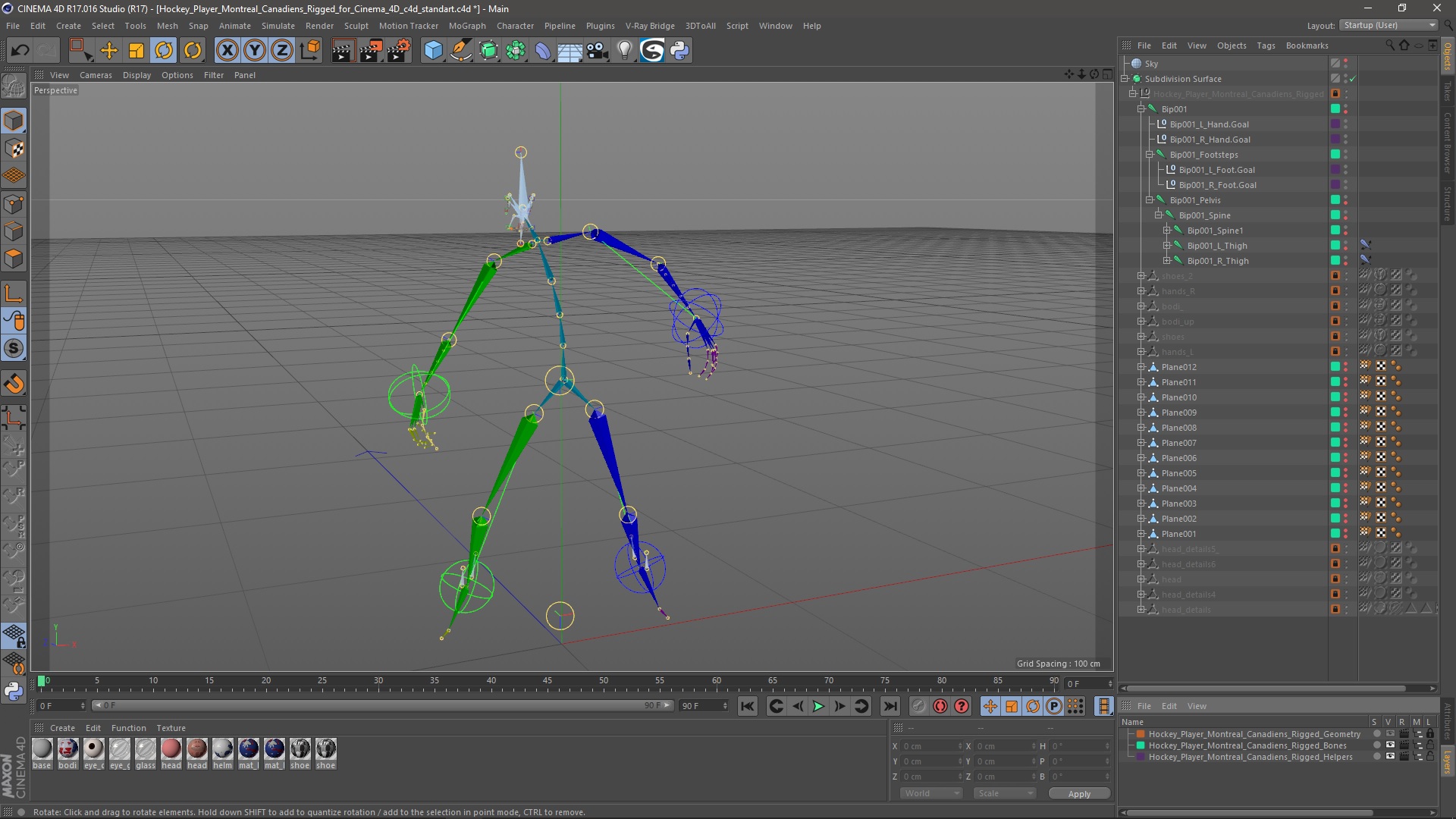The image size is (1456, 819).
Task: Toggle Parameter keyframe recording icon
Action: click(x=1054, y=706)
